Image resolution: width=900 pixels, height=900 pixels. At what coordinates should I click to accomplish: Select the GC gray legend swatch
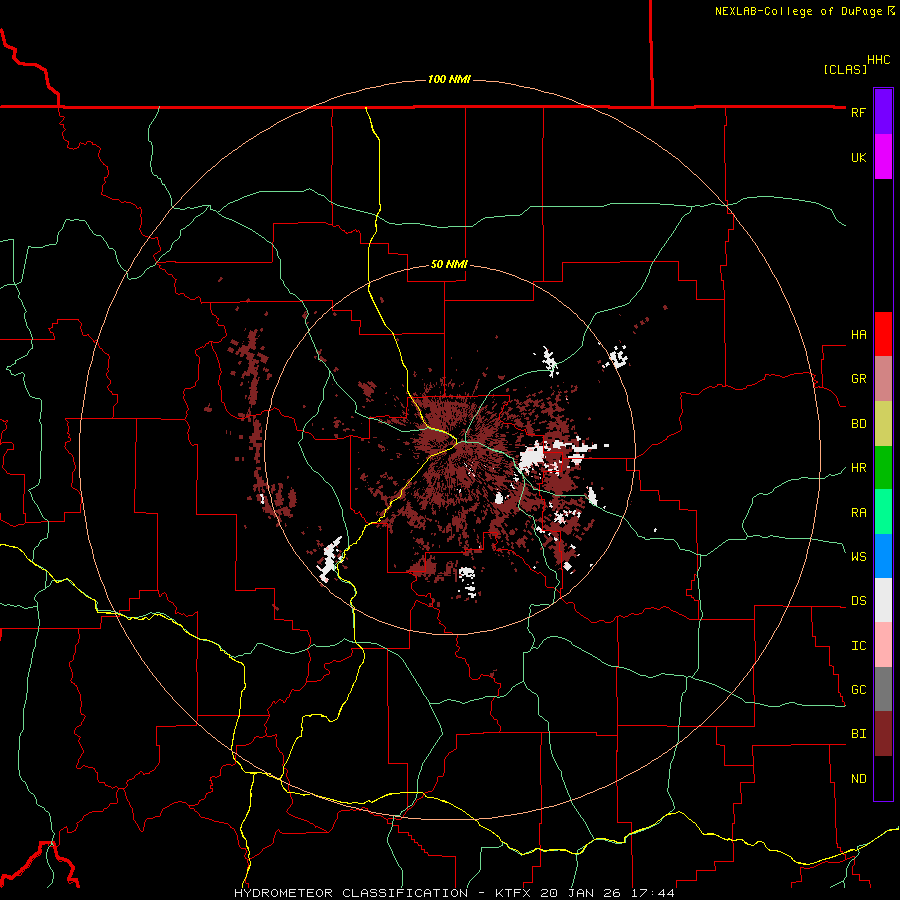[883, 689]
